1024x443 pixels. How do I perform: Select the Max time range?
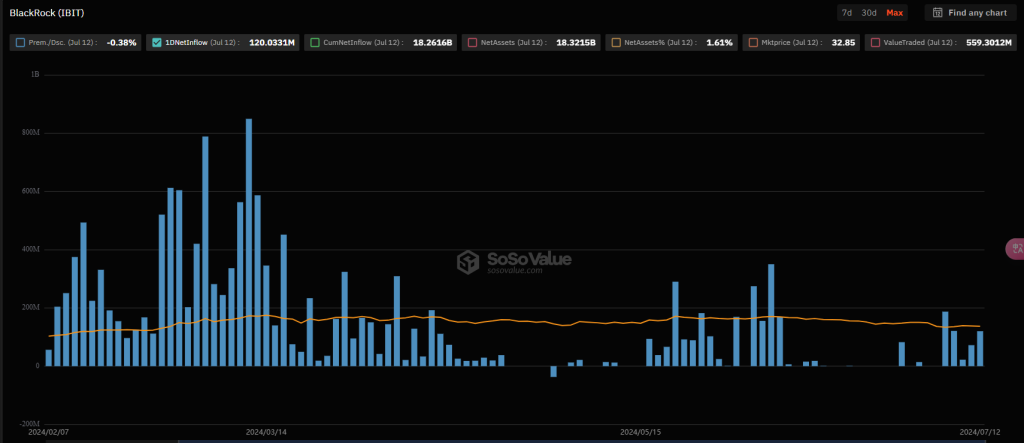[895, 13]
